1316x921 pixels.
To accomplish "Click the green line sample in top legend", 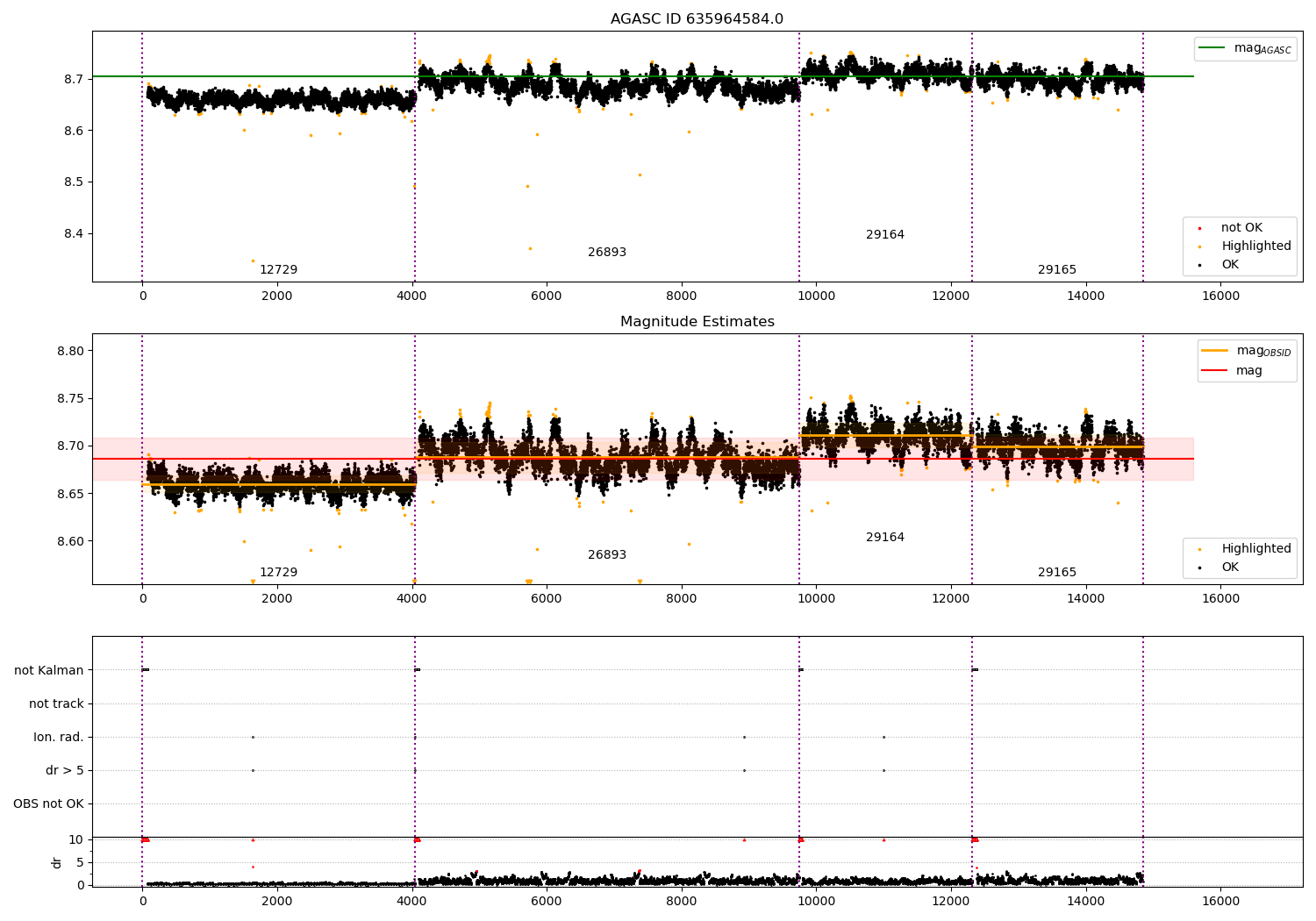I will (x=1213, y=48).
